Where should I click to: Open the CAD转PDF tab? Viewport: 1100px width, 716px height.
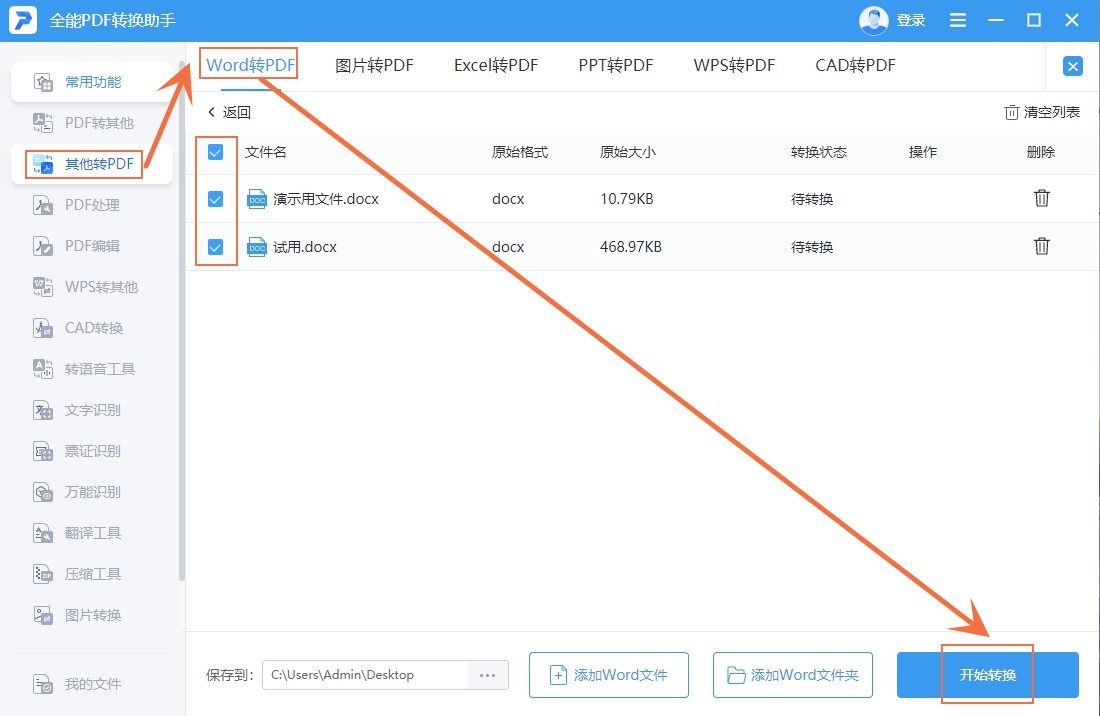tap(854, 64)
